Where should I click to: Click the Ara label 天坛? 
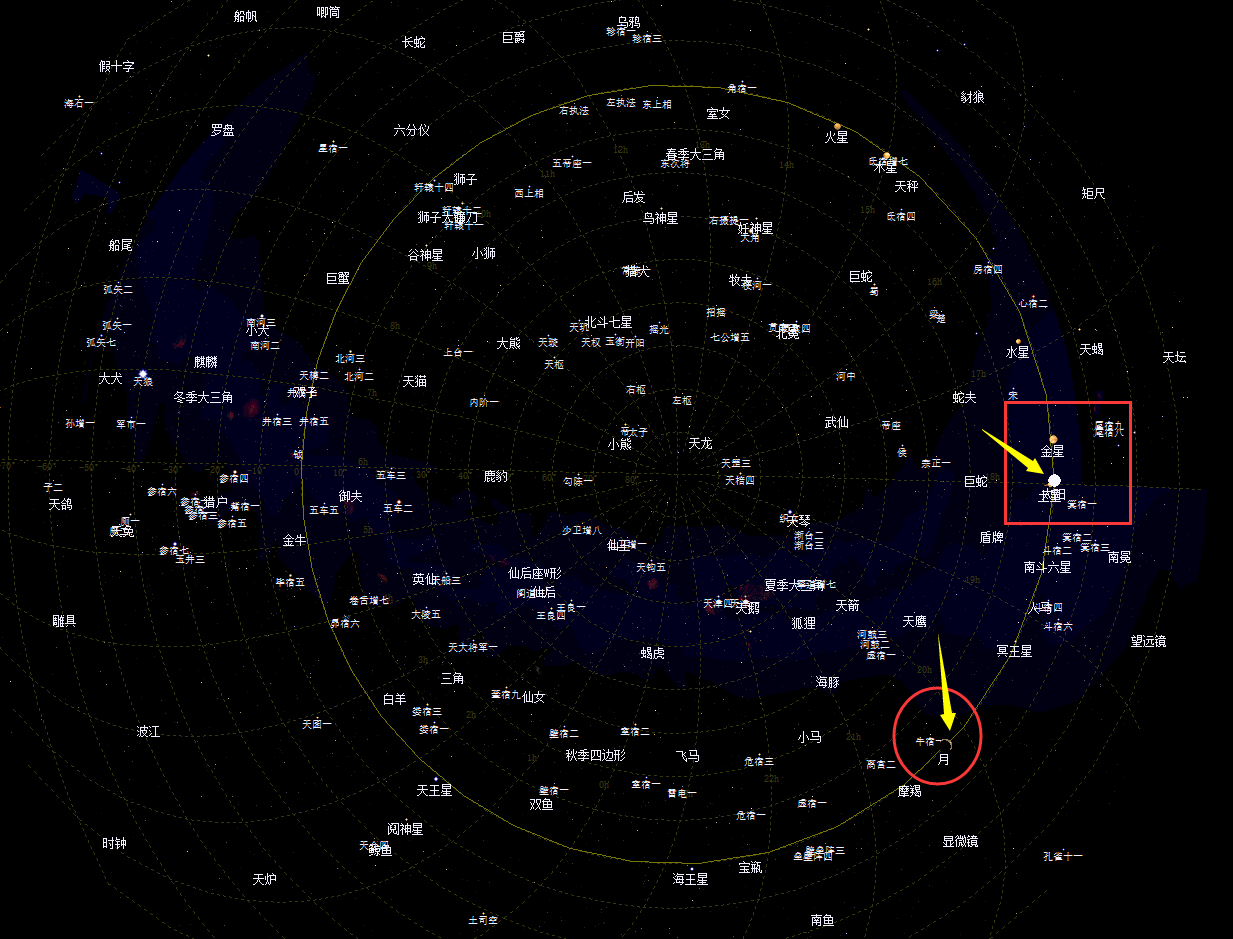pyautogui.click(x=1174, y=357)
